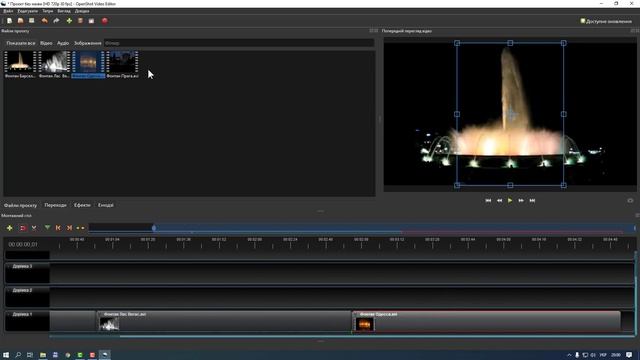The image size is (640, 360).
Task: Import files with the green plus icon
Action: click(69, 21)
